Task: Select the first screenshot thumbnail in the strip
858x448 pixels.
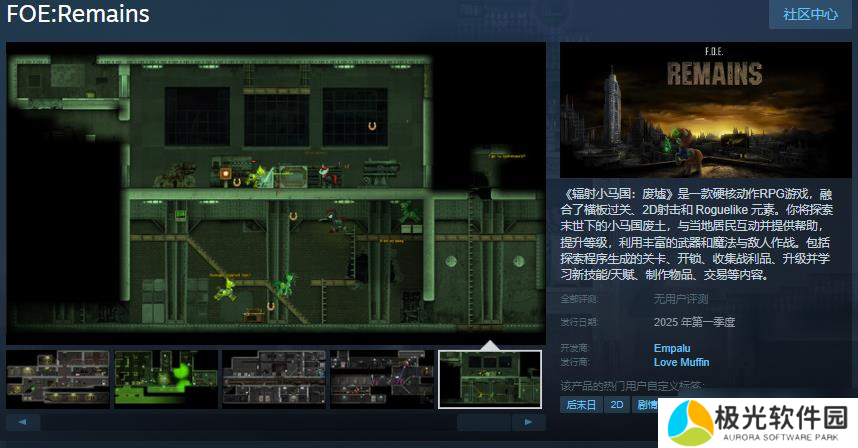Action: pos(57,378)
